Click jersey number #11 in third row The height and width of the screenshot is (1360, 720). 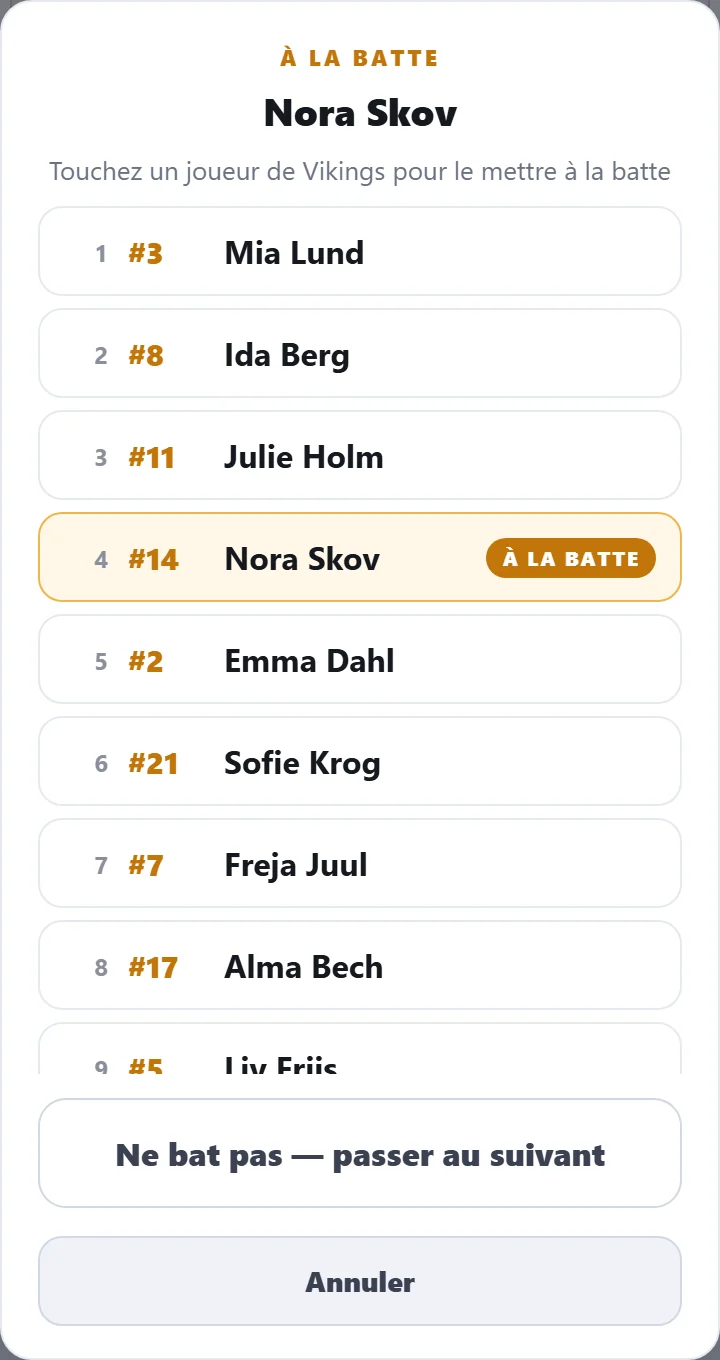click(x=151, y=458)
